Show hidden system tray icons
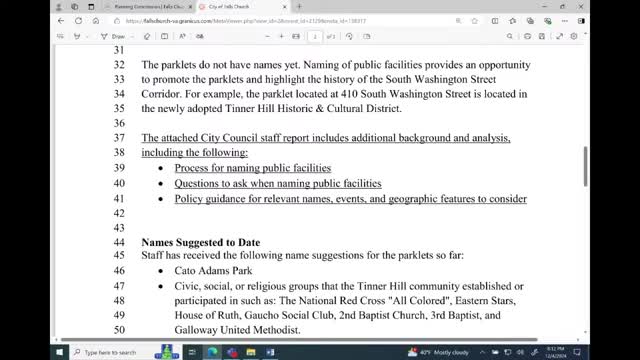The height and width of the screenshot is (360, 640). tap(482, 352)
